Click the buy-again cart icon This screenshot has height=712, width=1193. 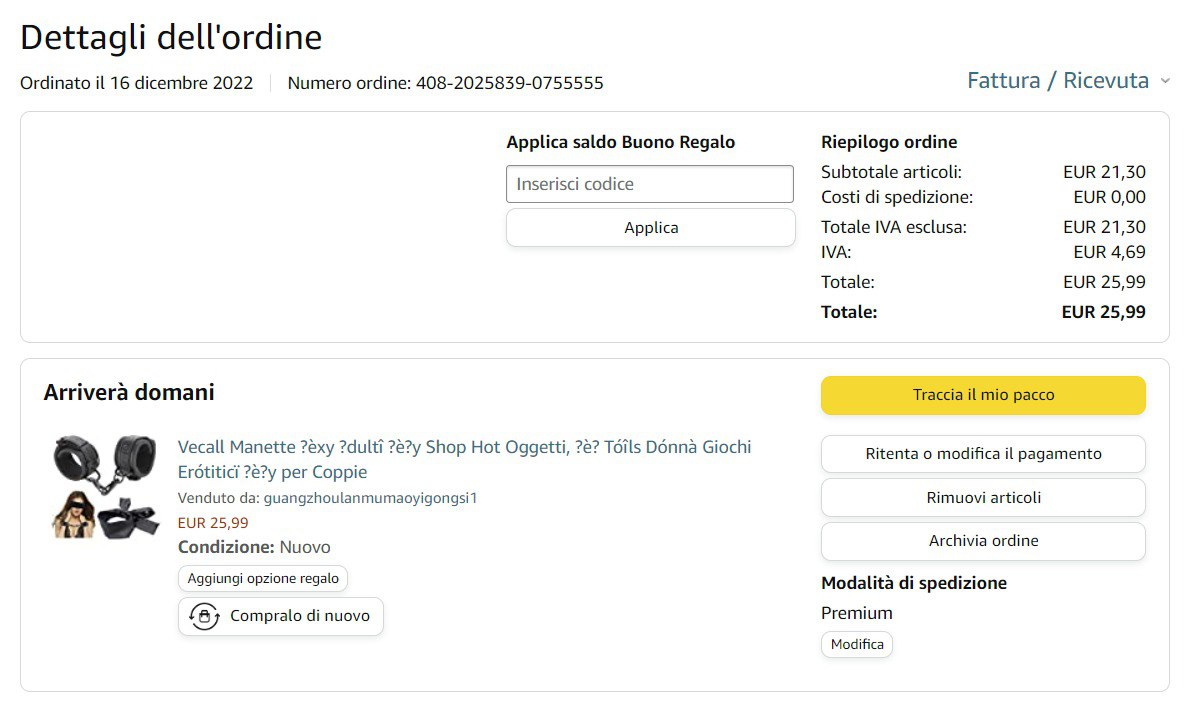204,616
